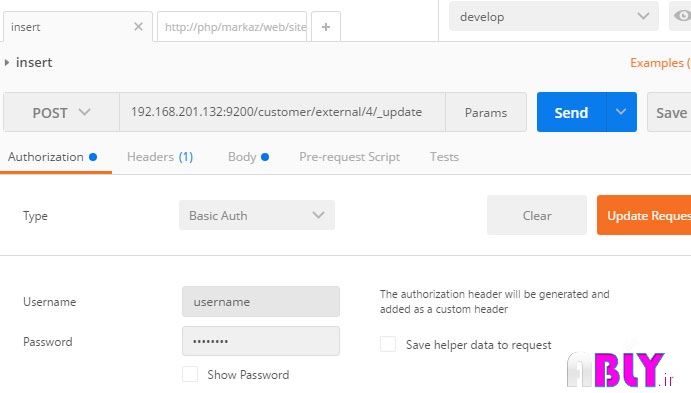Open the Examples link
Image resolution: width=691 pixels, height=393 pixels.
(660, 63)
